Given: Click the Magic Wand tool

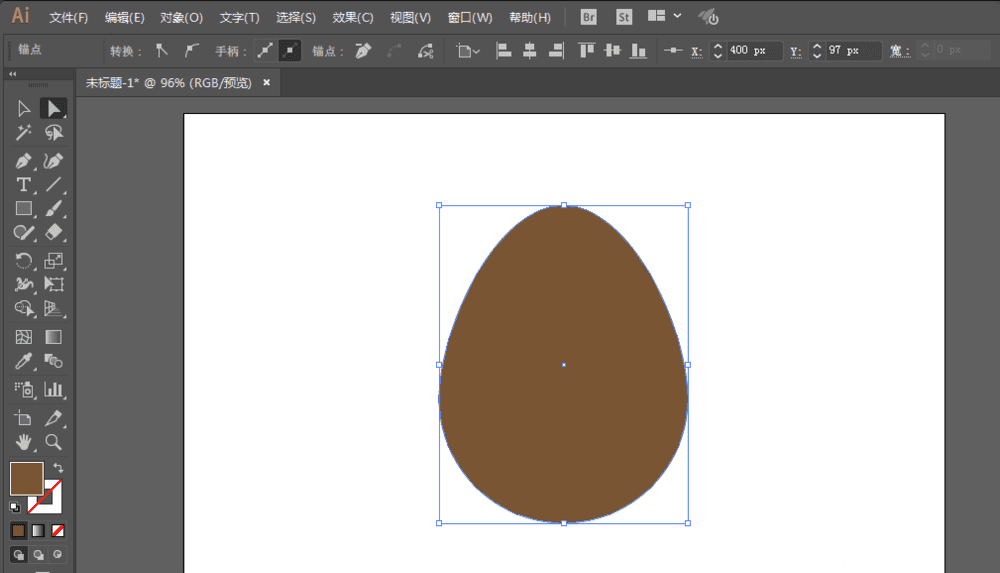Looking at the screenshot, I should [23, 133].
